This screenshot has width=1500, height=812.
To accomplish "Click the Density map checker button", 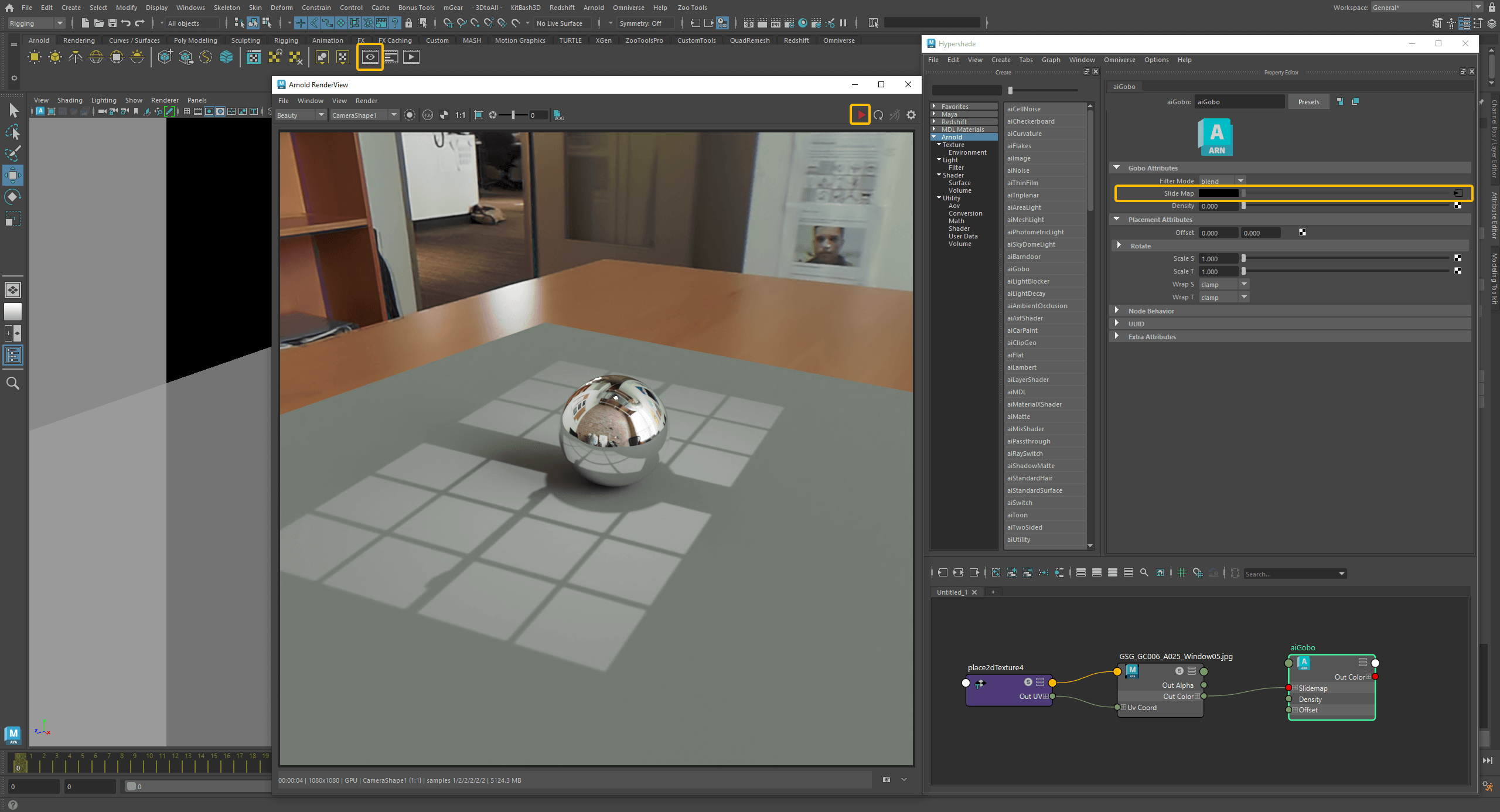I will pyautogui.click(x=1458, y=206).
